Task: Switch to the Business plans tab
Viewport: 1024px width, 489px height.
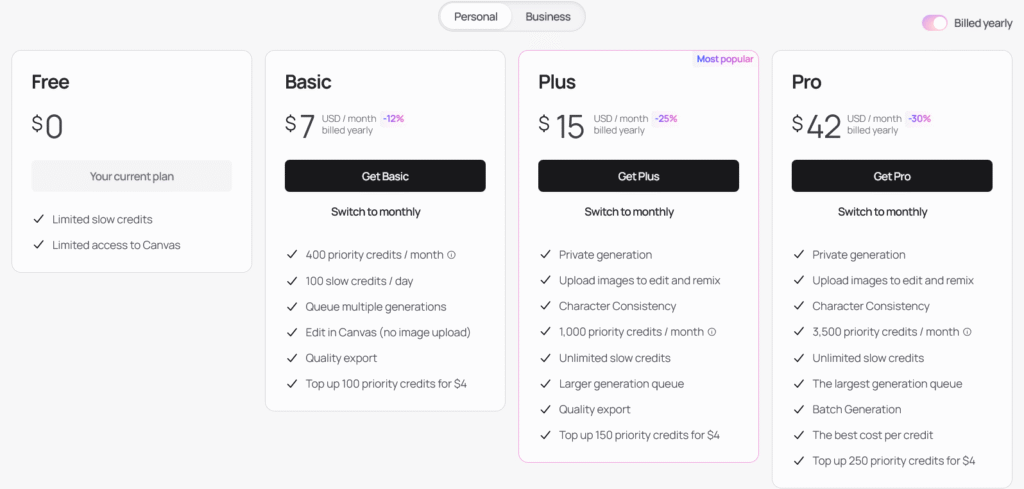Action: (548, 17)
